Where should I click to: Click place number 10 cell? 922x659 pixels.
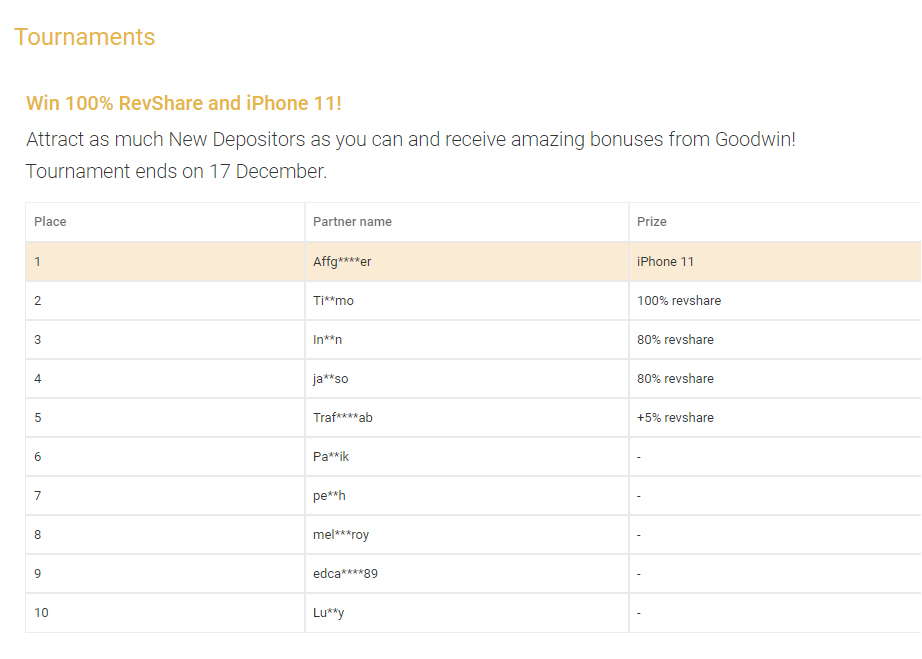41,613
